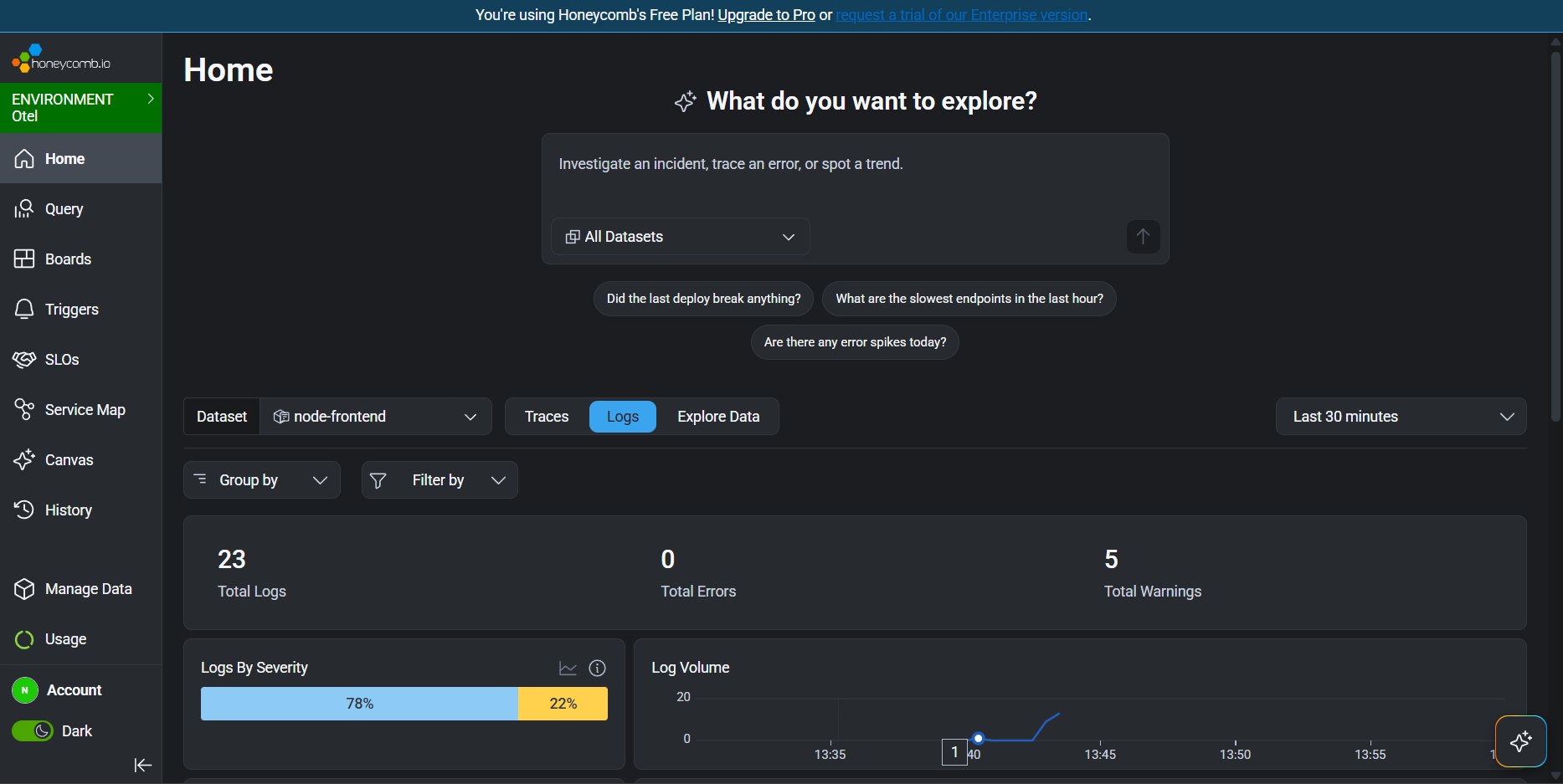The image size is (1563, 784).
Task: Click the Account avatar icon
Action: click(x=25, y=690)
